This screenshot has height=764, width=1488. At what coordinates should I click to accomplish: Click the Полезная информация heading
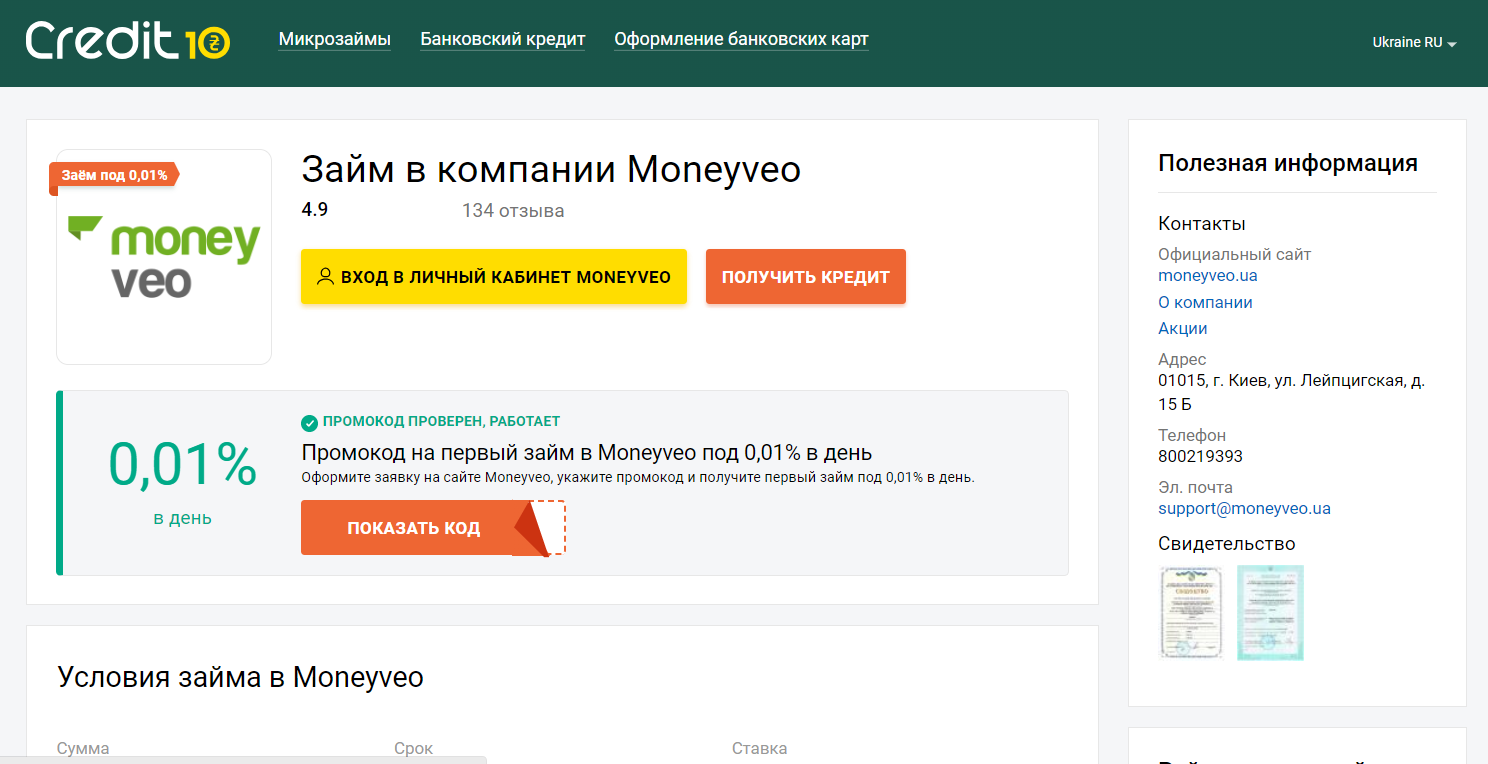pos(1288,163)
